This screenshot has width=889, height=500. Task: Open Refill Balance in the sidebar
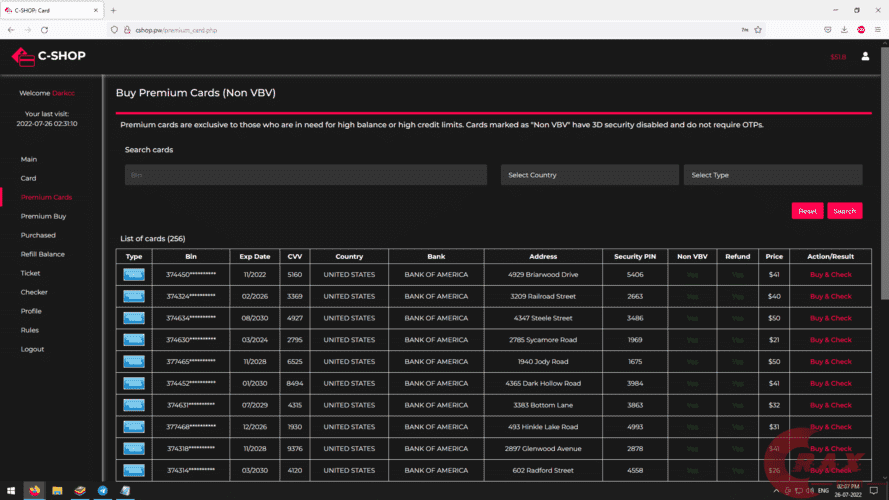[43, 254]
